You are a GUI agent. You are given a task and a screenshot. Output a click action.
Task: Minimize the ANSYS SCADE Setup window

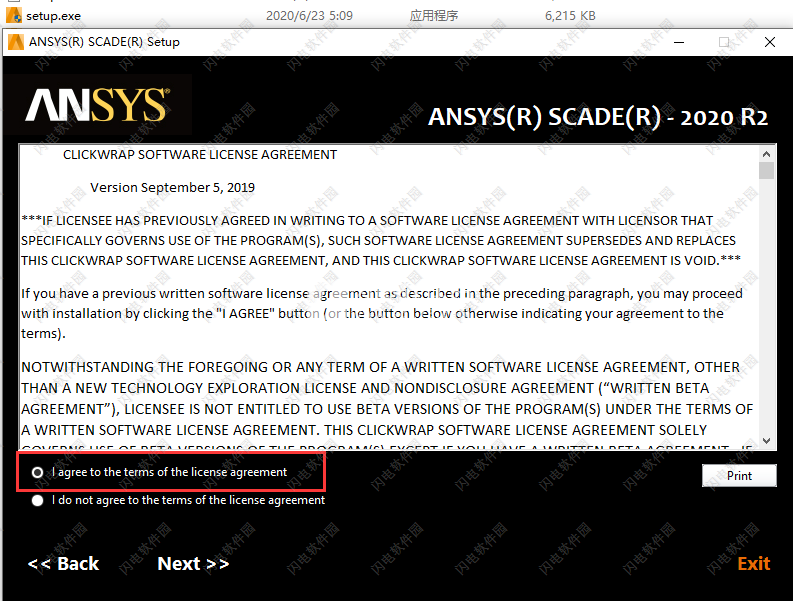(679, 42)
